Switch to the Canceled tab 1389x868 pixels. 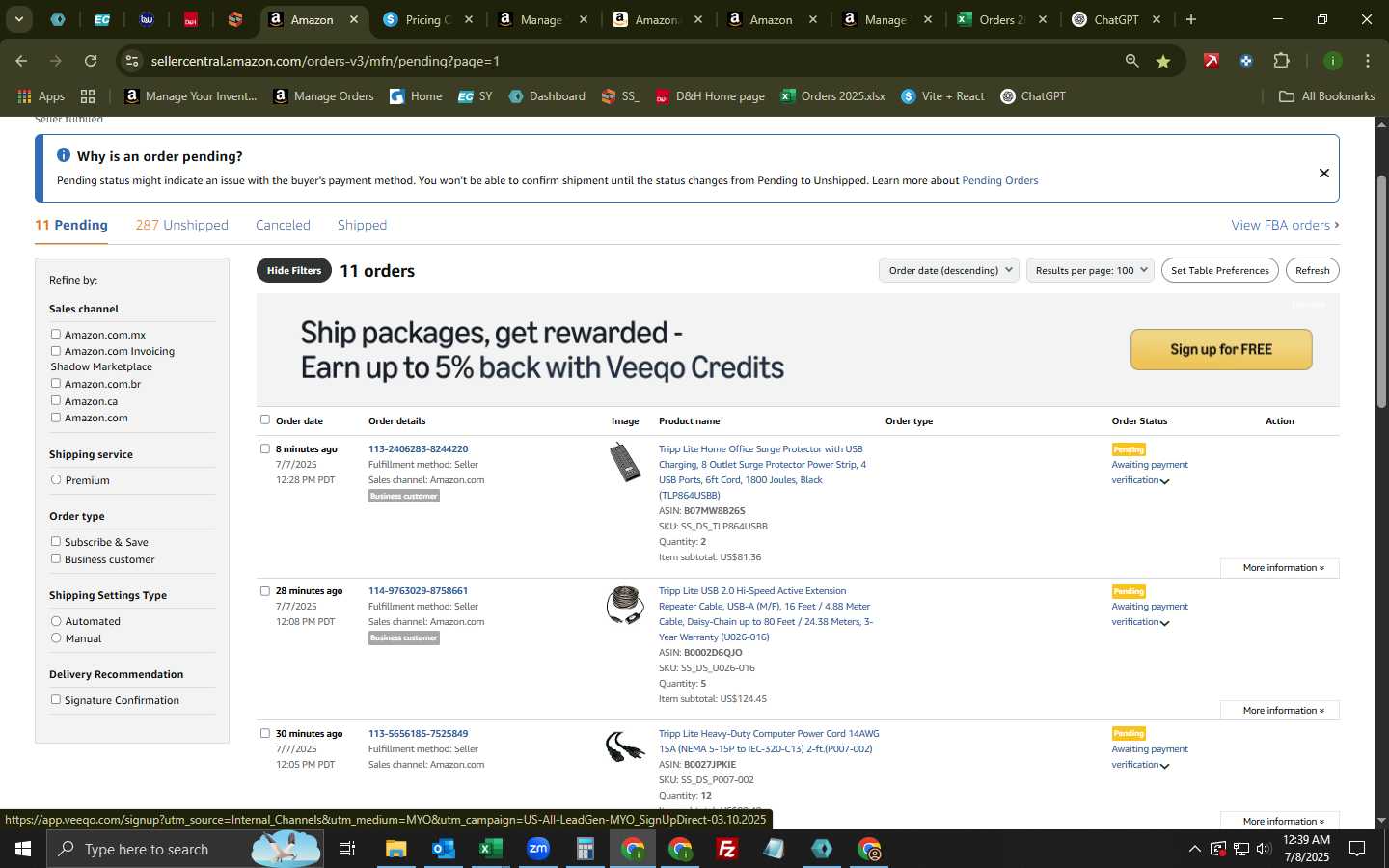[x=283, y=225]
